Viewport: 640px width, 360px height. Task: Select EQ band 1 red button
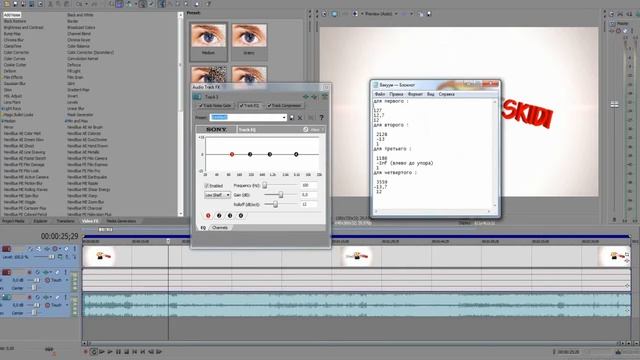pyautogui.click(x=208, y=216)
